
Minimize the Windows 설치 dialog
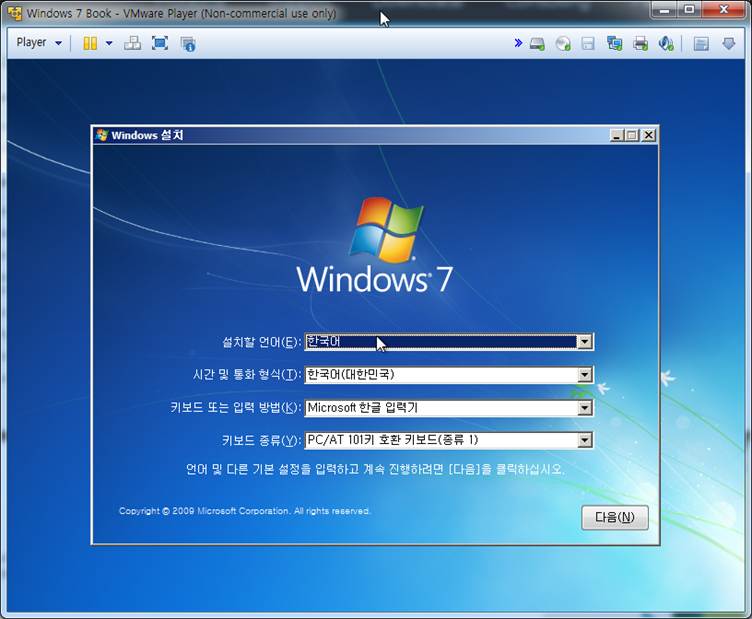pyautogui.click(x=617, y=136)
